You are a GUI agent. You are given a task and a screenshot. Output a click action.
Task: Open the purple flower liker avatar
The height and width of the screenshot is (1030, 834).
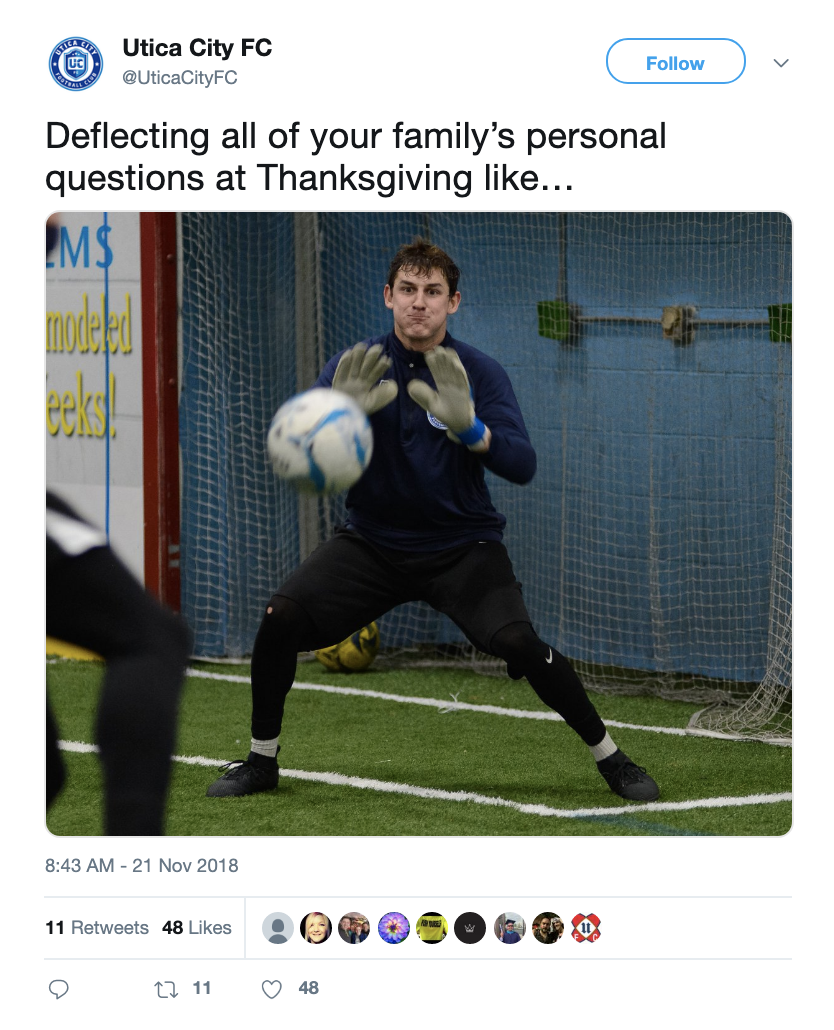point(393,928)
